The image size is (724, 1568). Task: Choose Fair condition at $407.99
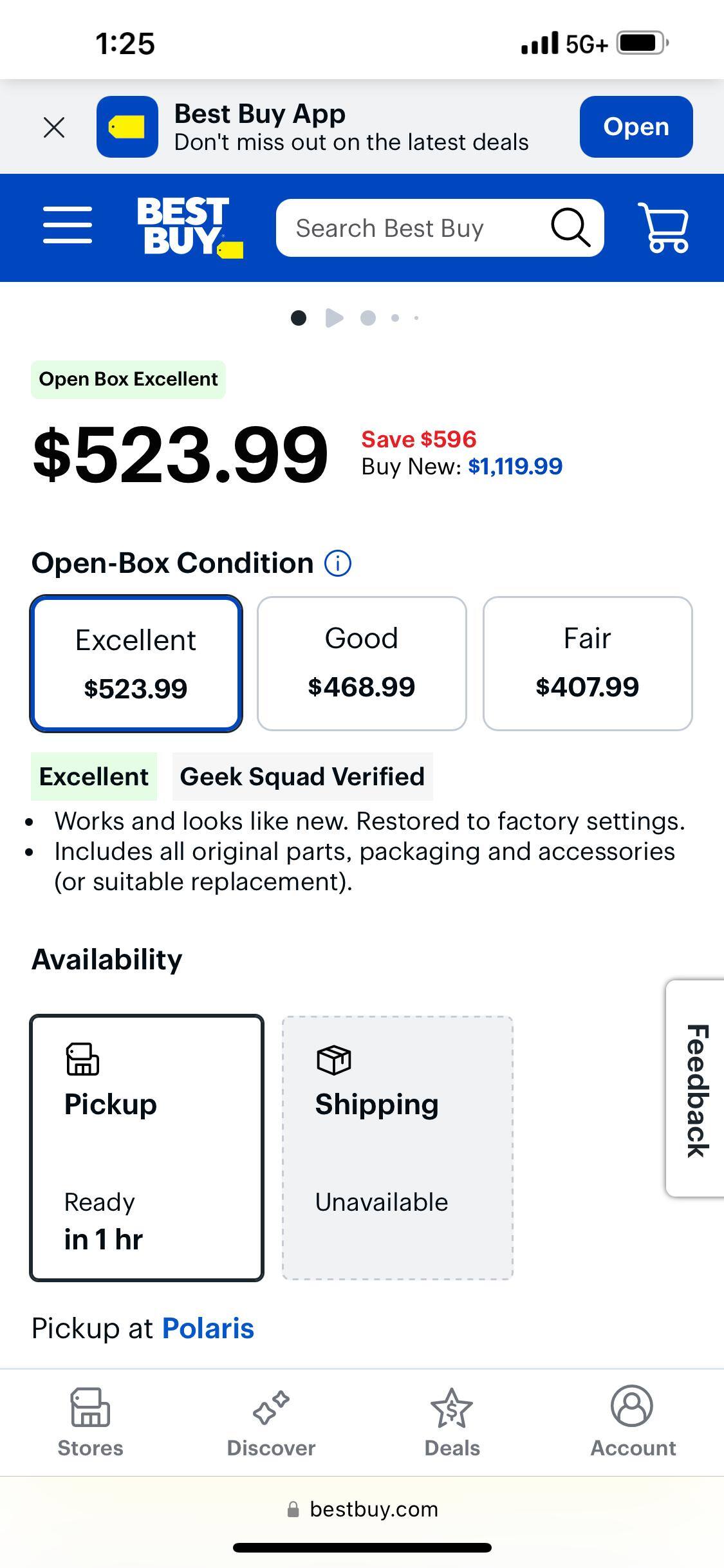point(588,664)
